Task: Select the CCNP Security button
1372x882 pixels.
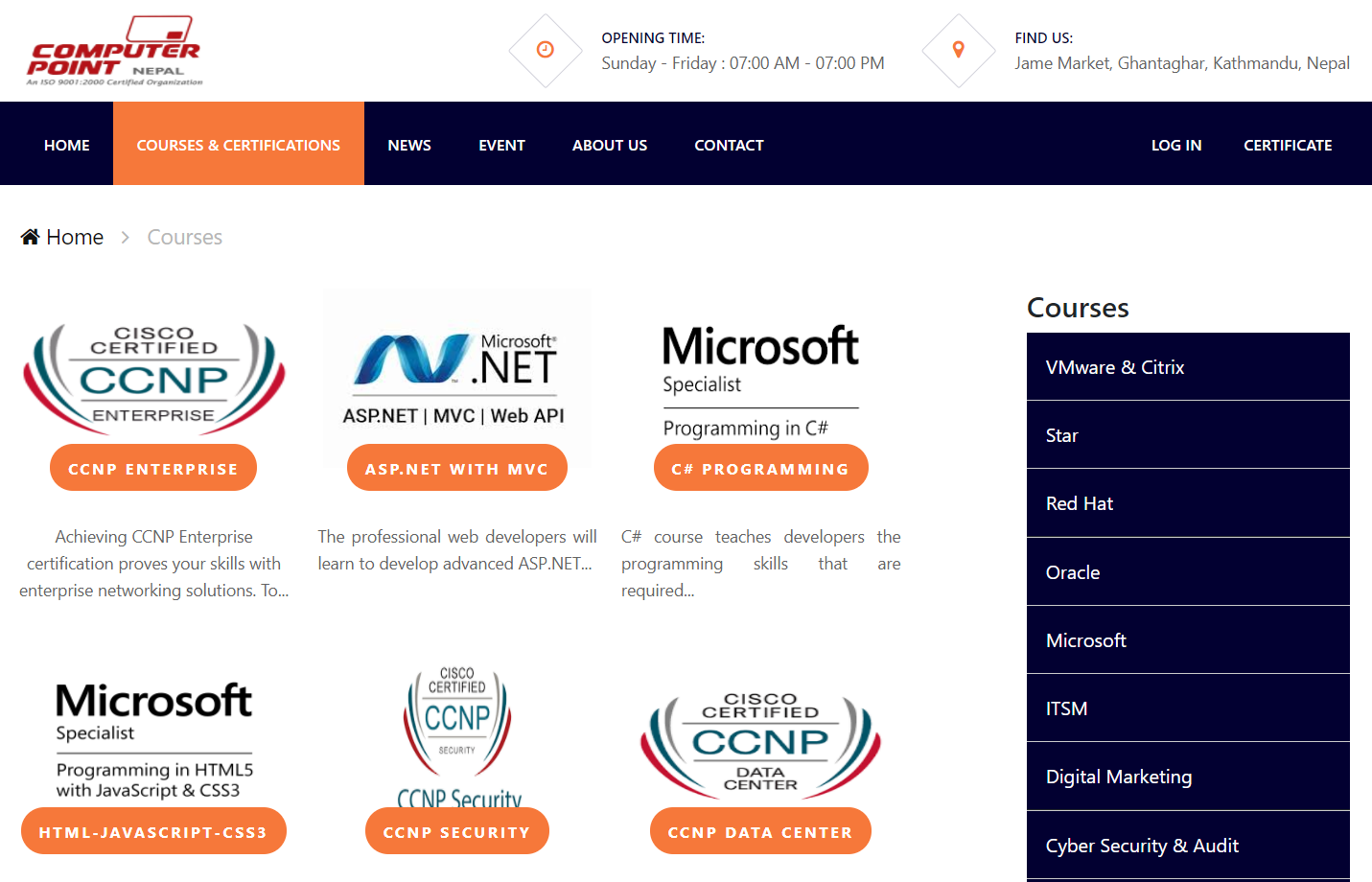Action: (x=456, y=832)
